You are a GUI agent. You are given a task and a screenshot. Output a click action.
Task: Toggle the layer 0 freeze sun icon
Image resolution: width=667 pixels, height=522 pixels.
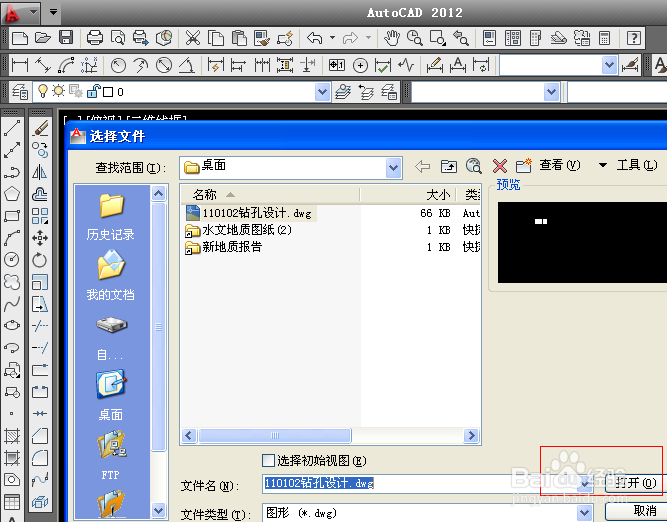point(58,91)
